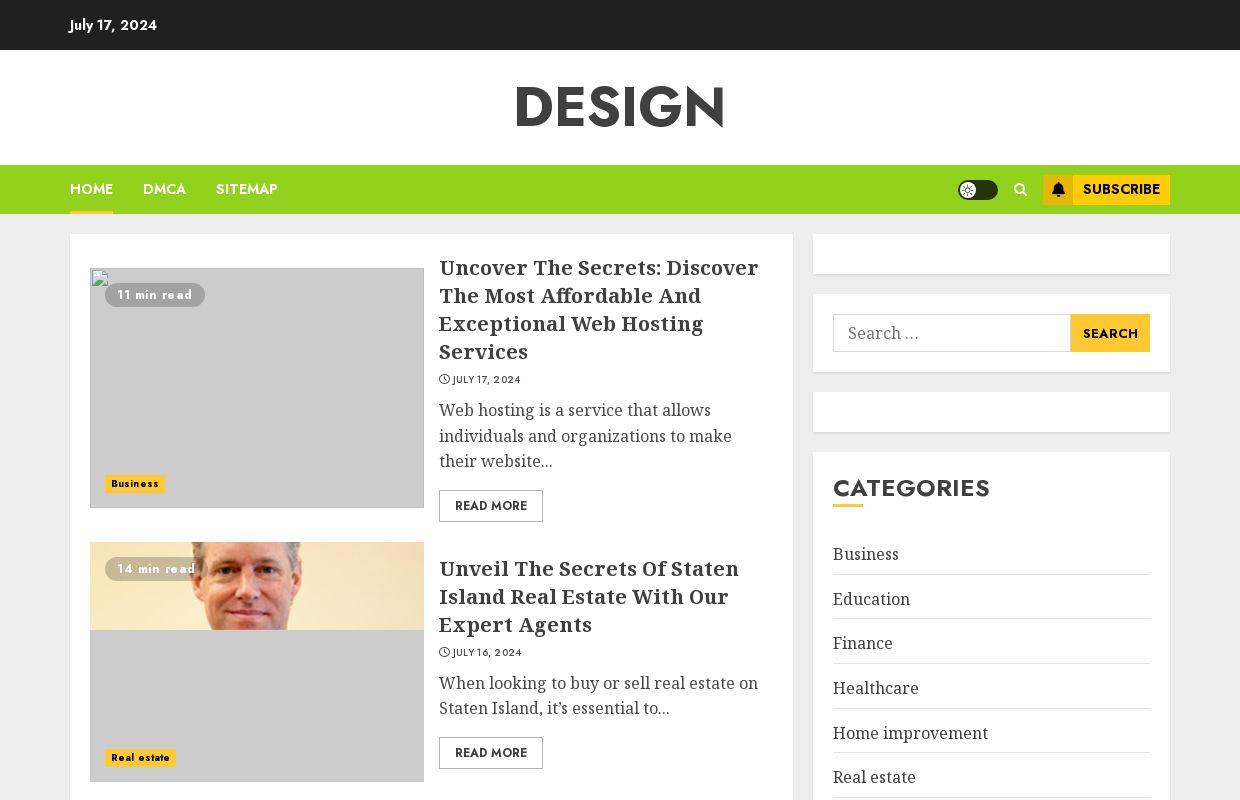Click the 11 min read label

click(x=154, y=295)
